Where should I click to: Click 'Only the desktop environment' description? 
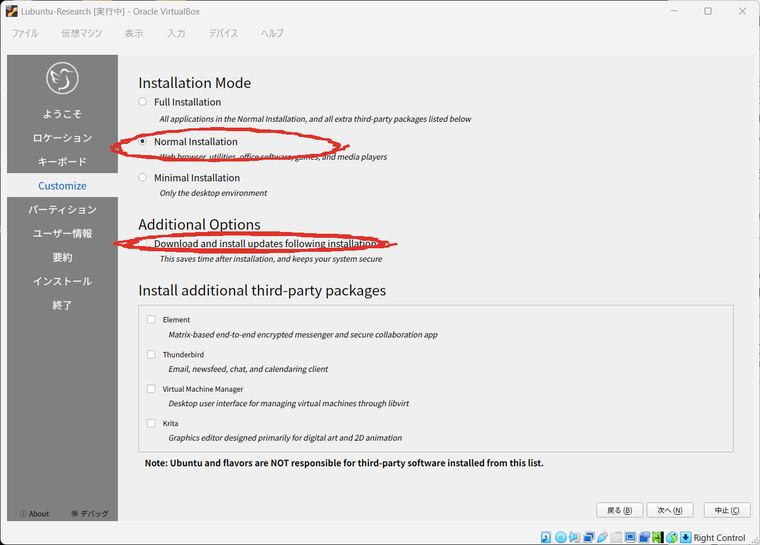click(213, 193)
